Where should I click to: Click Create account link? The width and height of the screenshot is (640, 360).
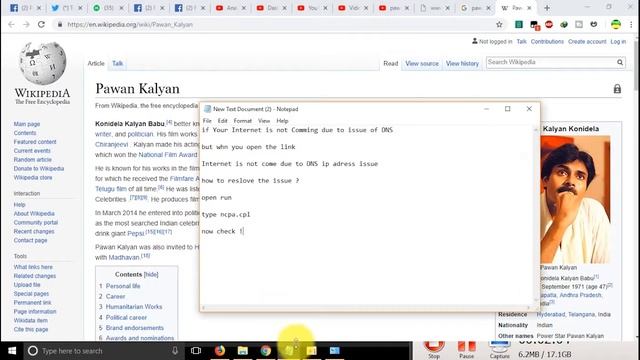(x=587, y=42)
